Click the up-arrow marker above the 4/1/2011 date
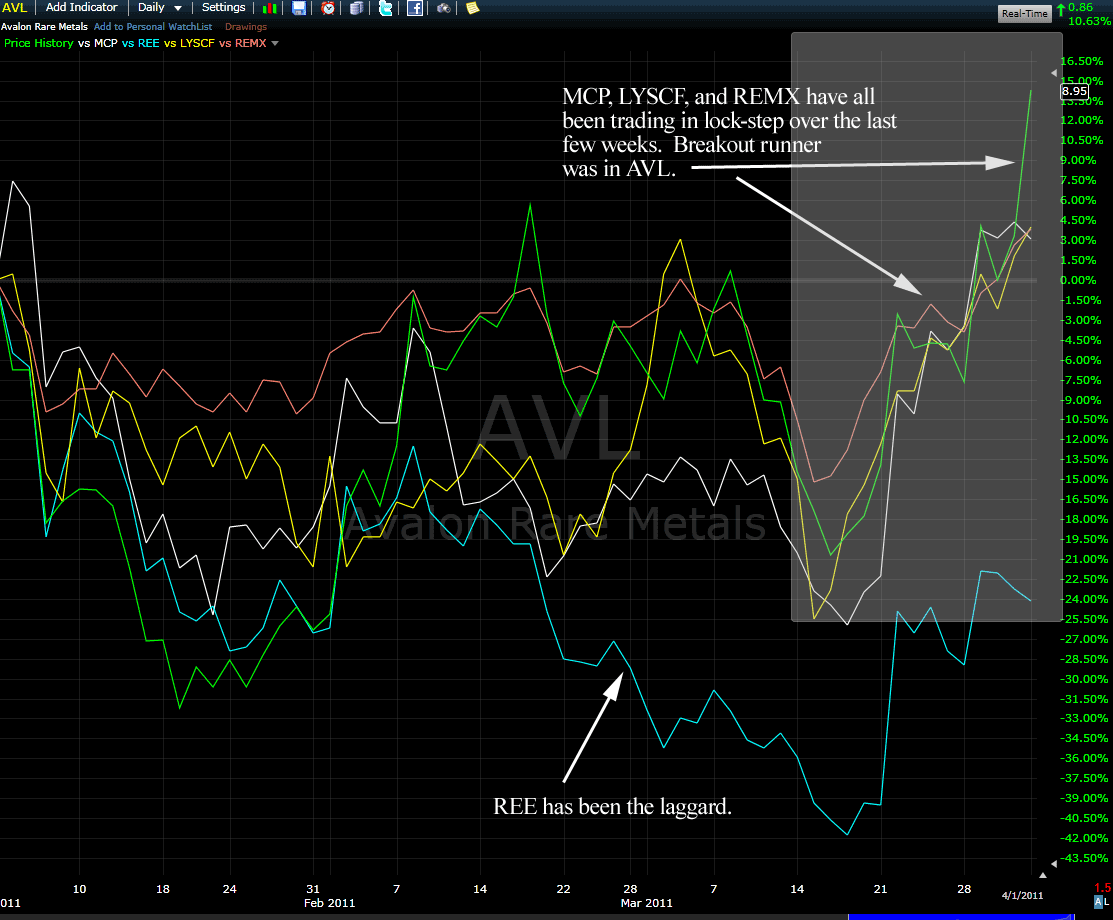This screenshot has width=1113, height=920. point(1043,875)
